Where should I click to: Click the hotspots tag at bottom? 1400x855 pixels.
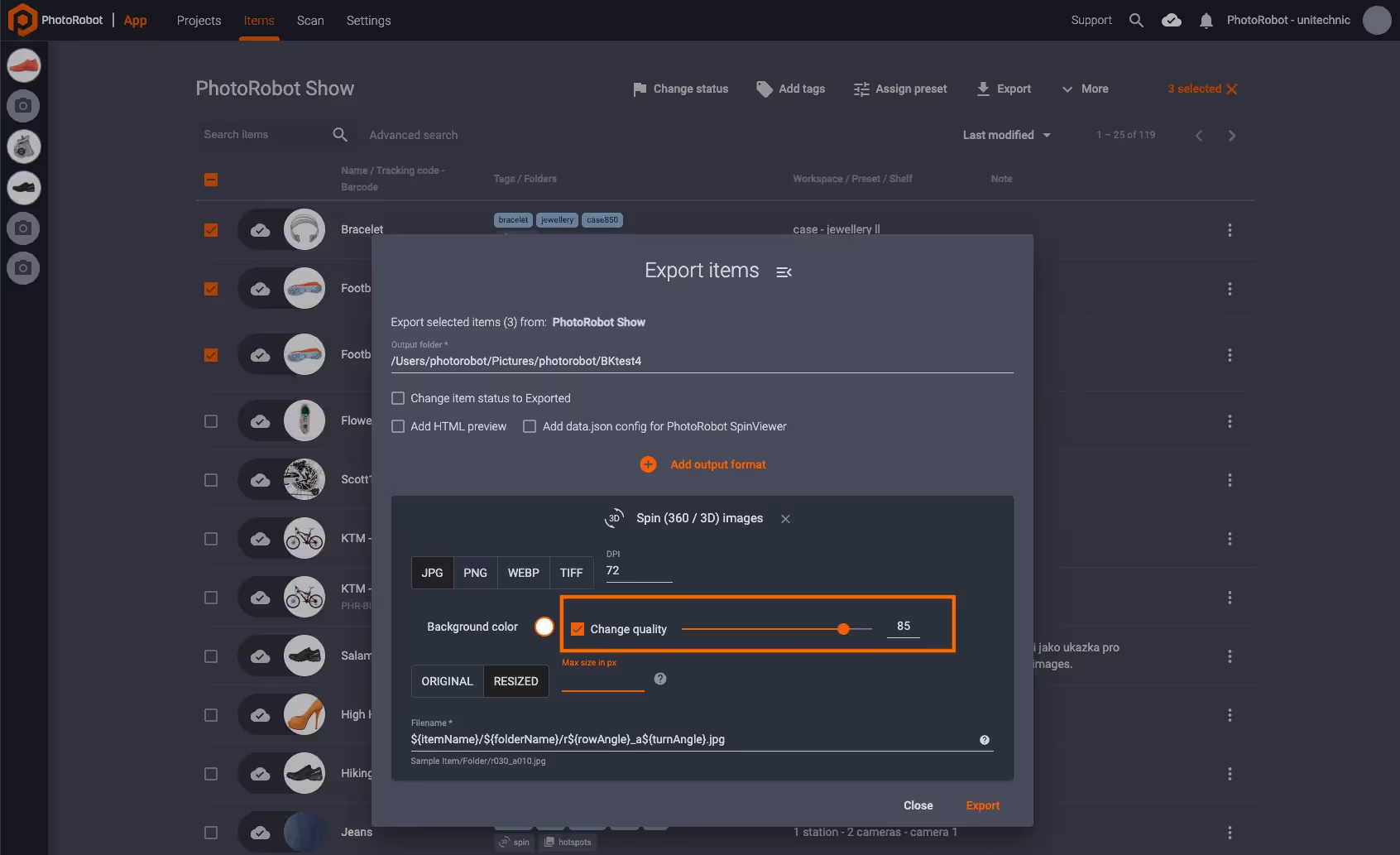[x=568, y=842]
